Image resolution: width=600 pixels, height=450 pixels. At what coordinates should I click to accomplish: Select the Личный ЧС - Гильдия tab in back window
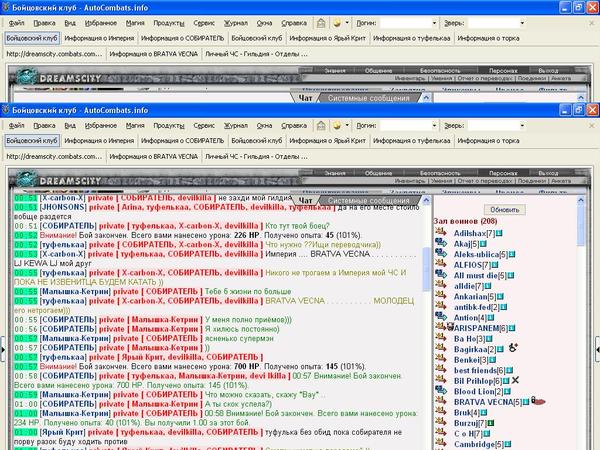(256, 54)
